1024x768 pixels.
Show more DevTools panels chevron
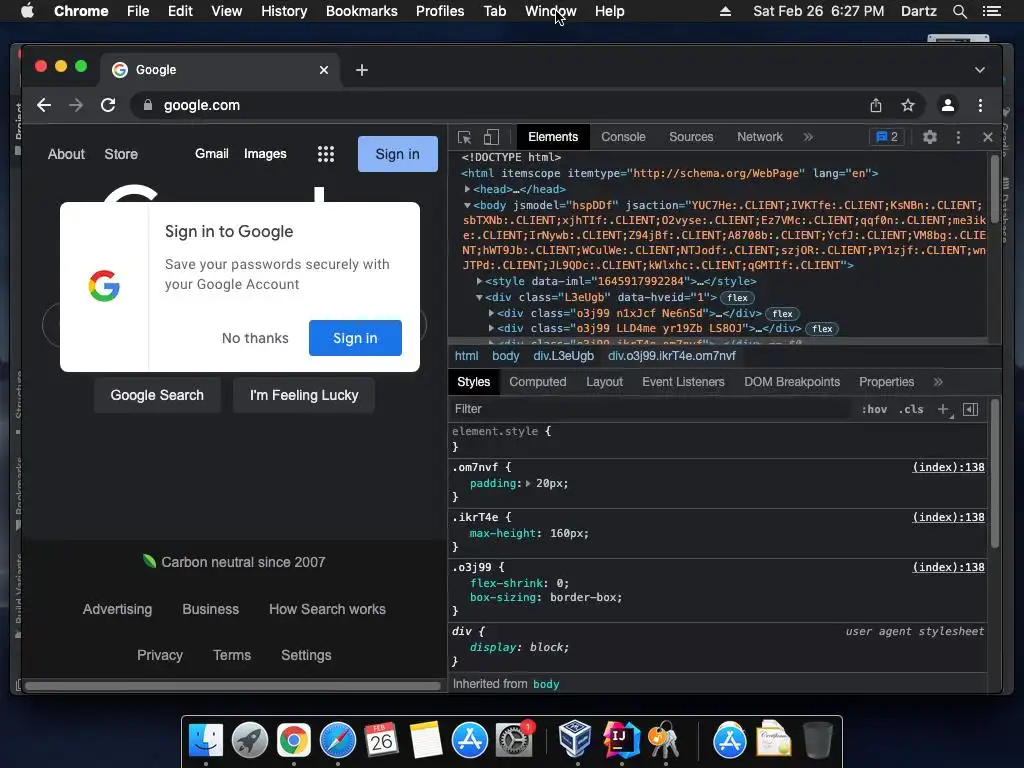coord(808,137)
